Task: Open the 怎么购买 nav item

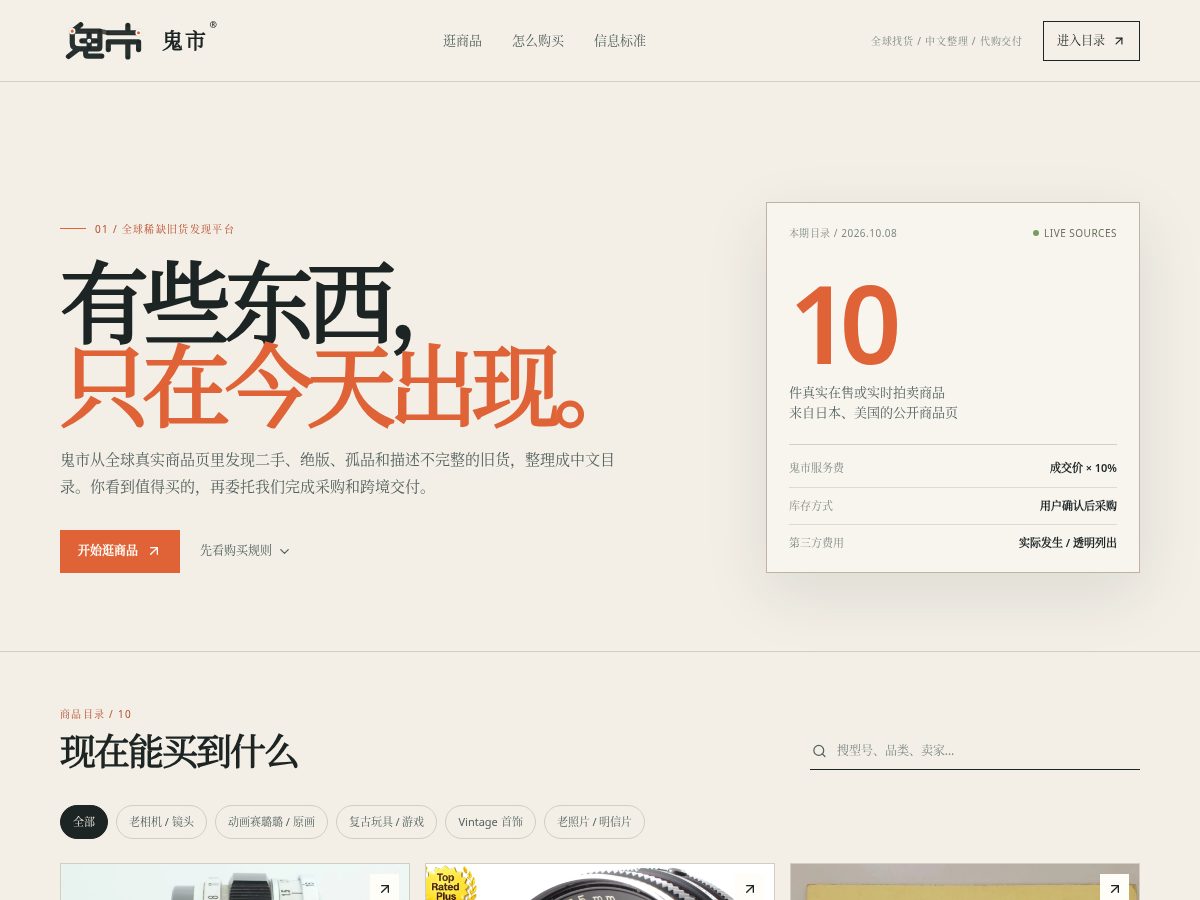Action: point(538,41)
